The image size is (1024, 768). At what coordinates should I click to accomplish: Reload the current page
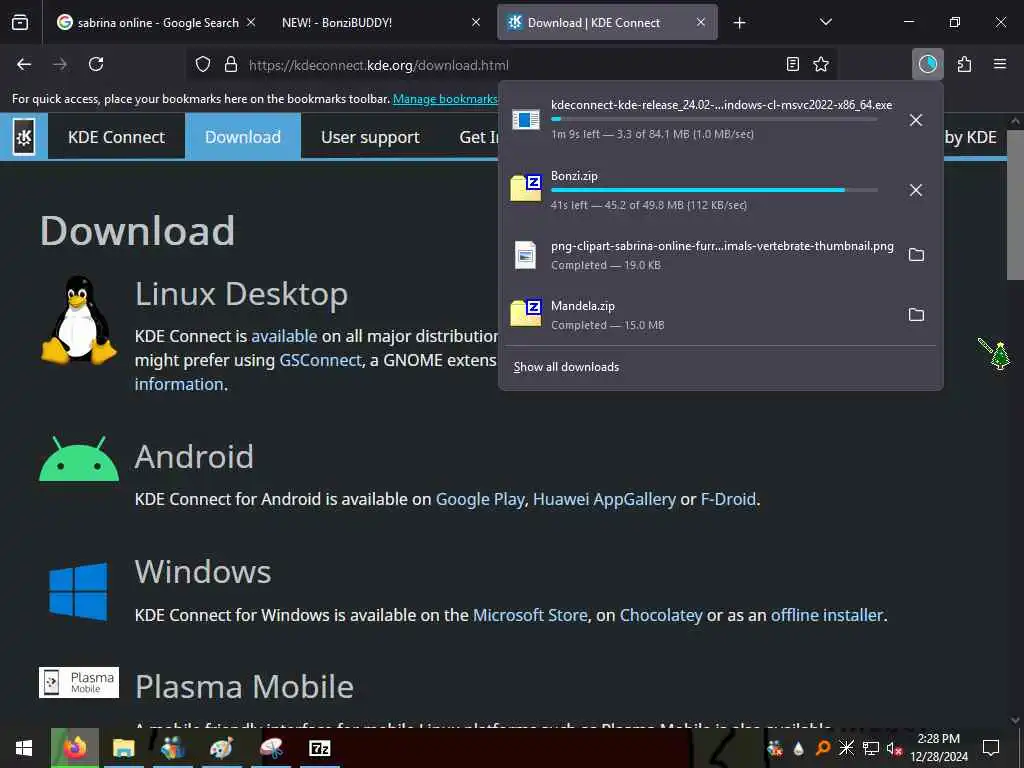coord(96,64)
